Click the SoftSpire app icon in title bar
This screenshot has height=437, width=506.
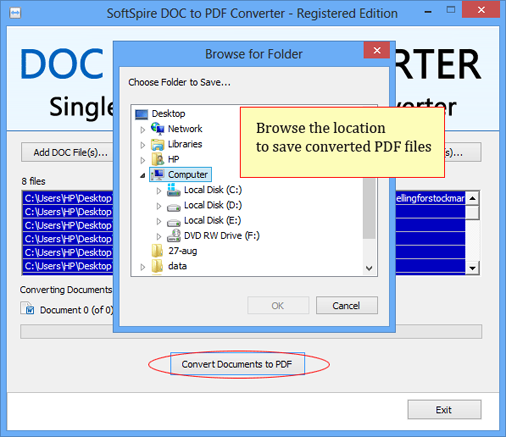[15, 13]
